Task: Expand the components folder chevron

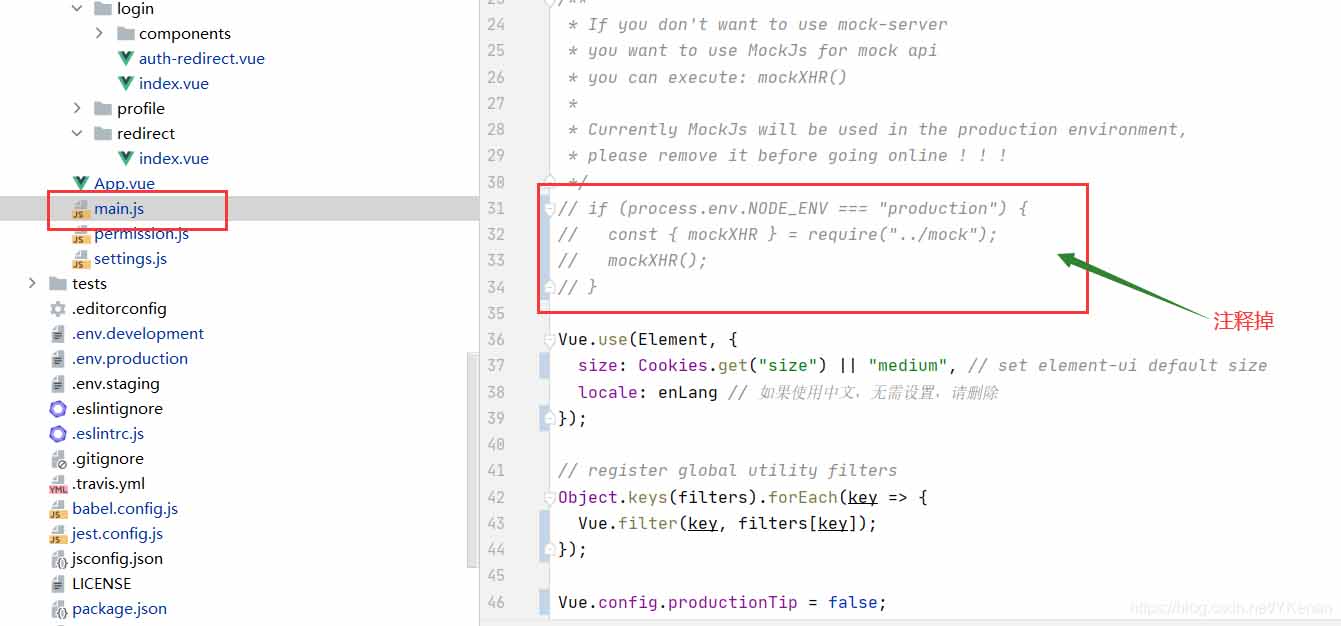Action: point(100,33)
